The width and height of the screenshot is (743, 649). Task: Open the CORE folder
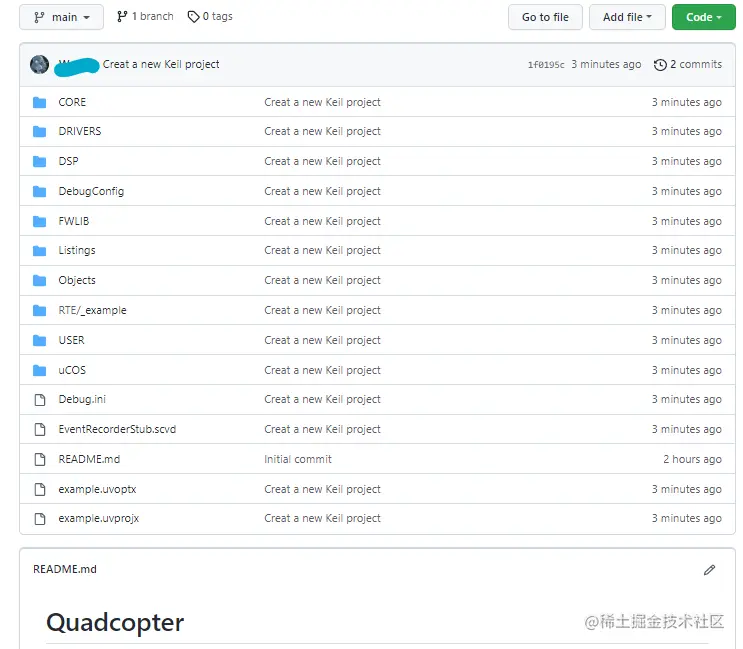(x=72, y=102)
